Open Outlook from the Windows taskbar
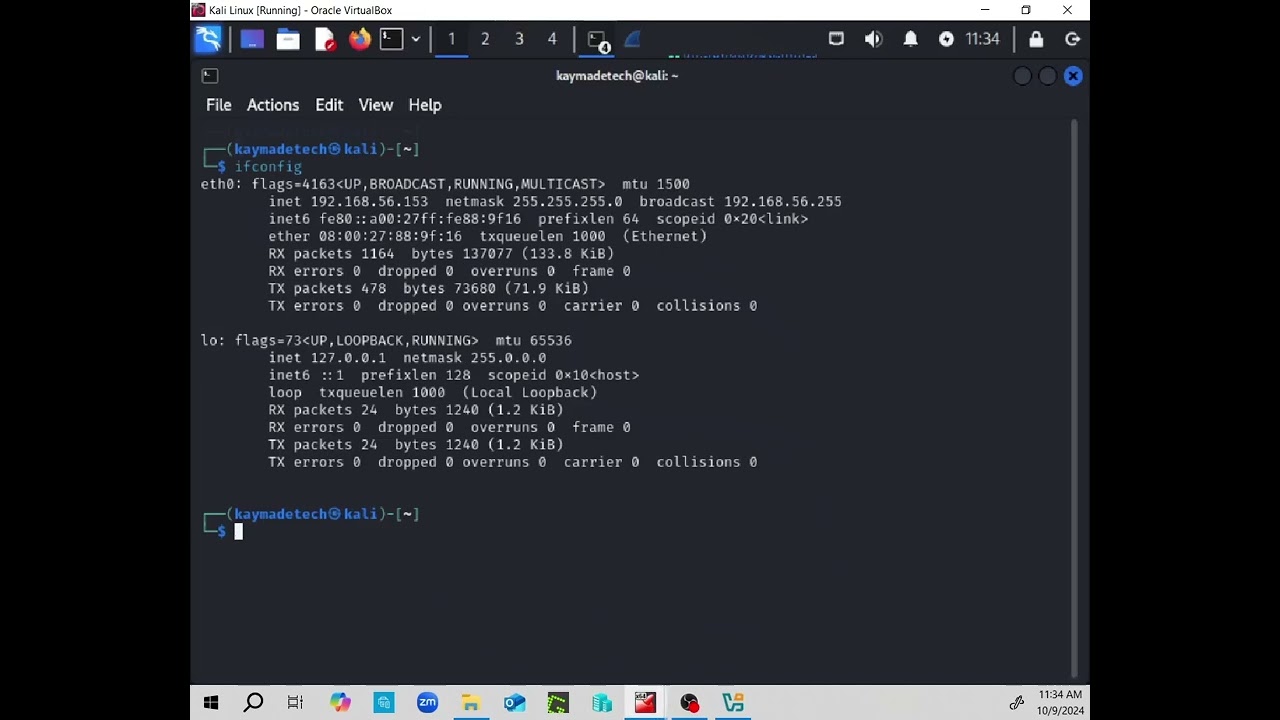Screen dimensions: 1280x720 tap(514, 703)
